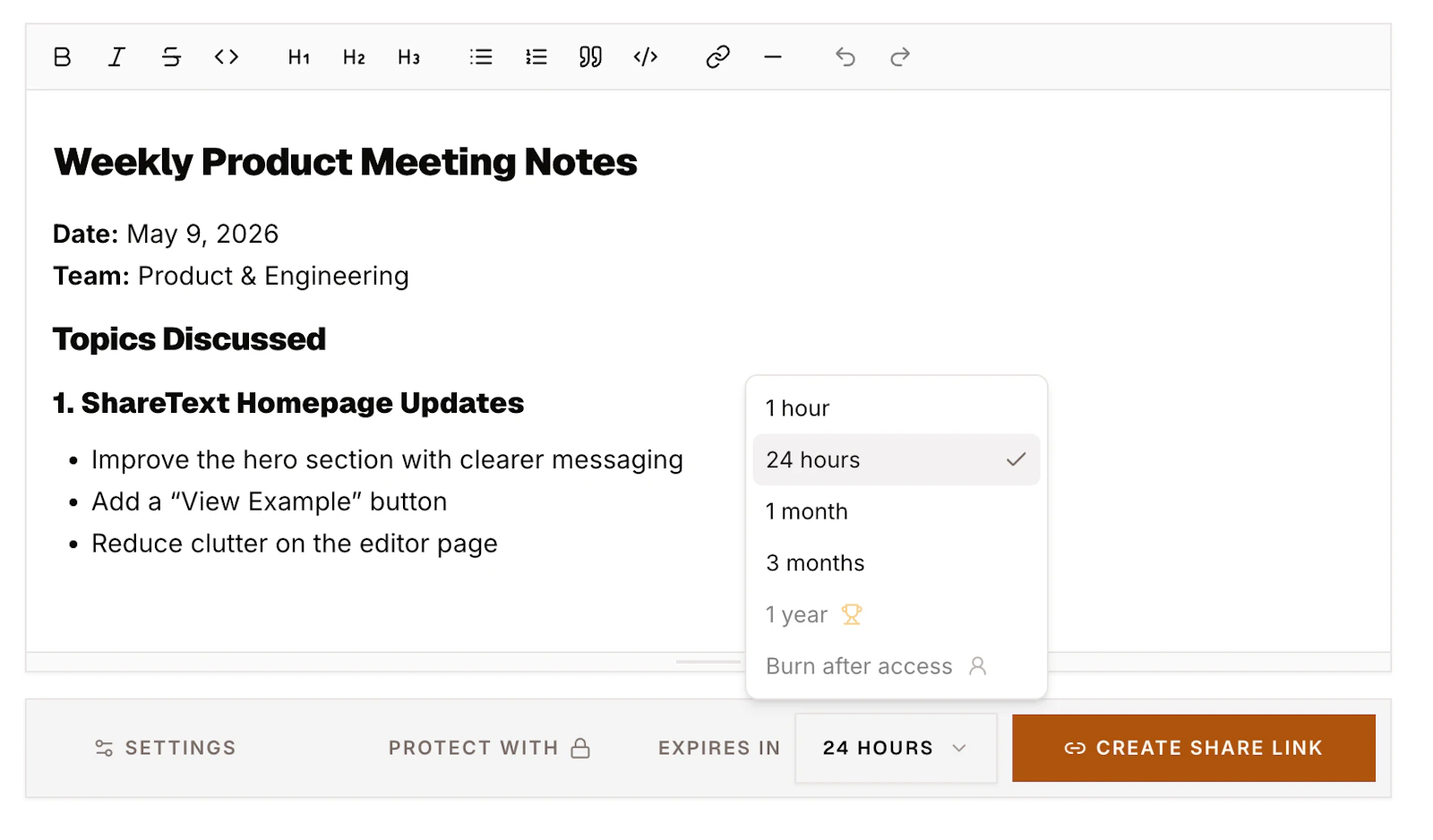Image resolution: width=1433 pixels, height=840 pixels.
Task: Apply italic formatting
Action: click(116, 57)
